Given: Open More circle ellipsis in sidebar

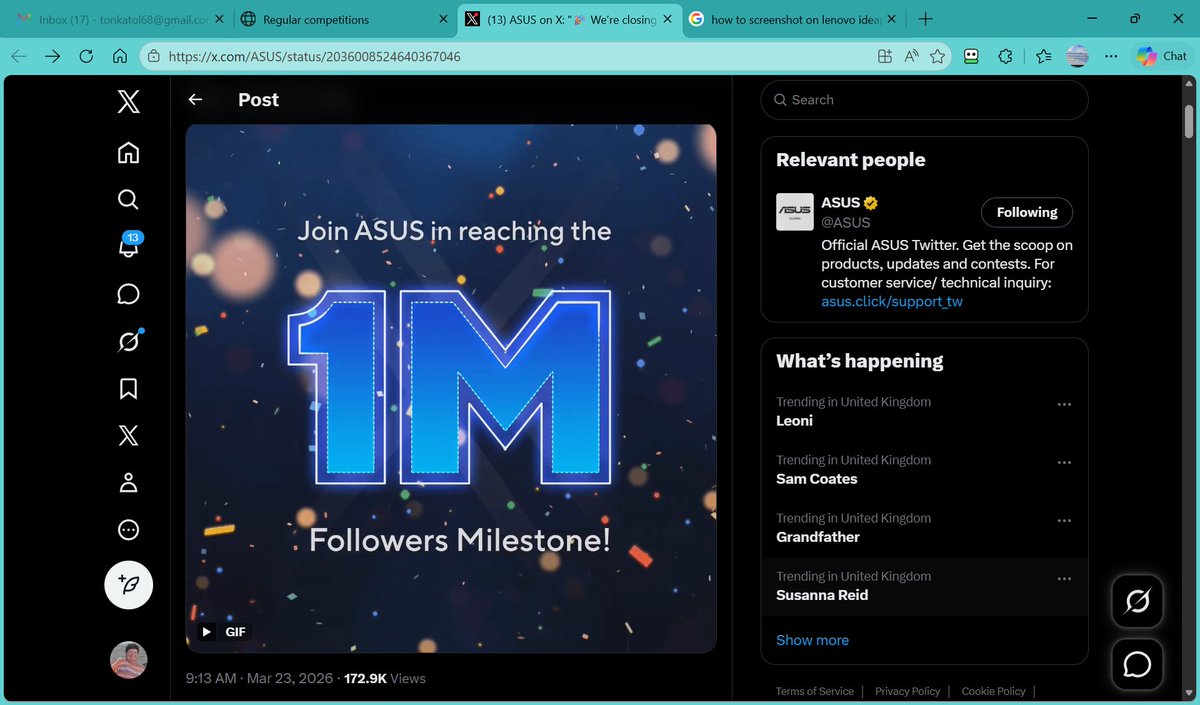Looking at the screenshot, I should [x=128, y=530].
